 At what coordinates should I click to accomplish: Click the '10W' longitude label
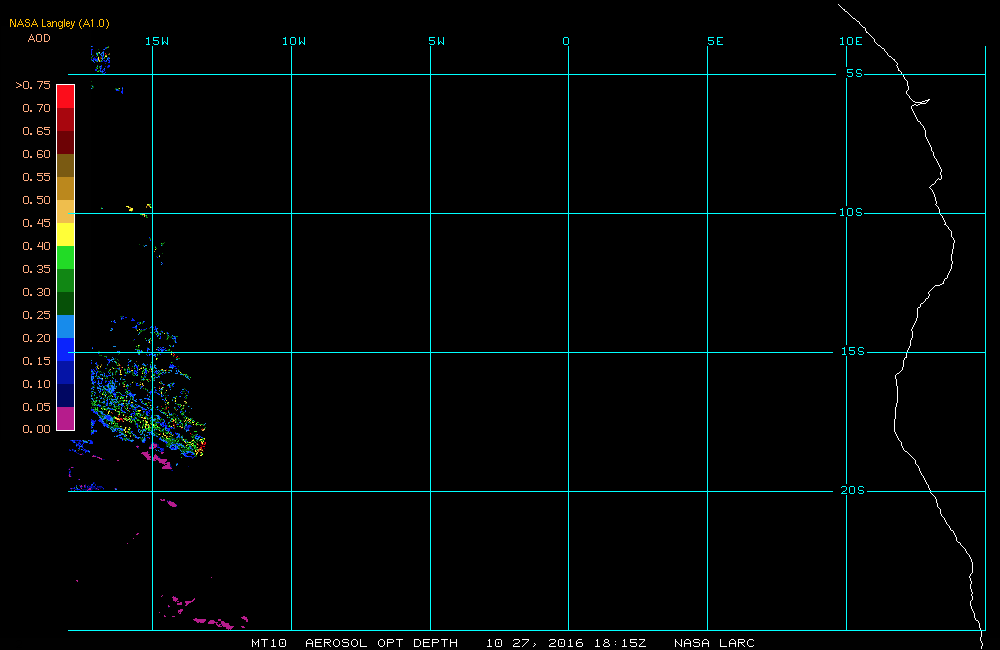pos(294,41)
